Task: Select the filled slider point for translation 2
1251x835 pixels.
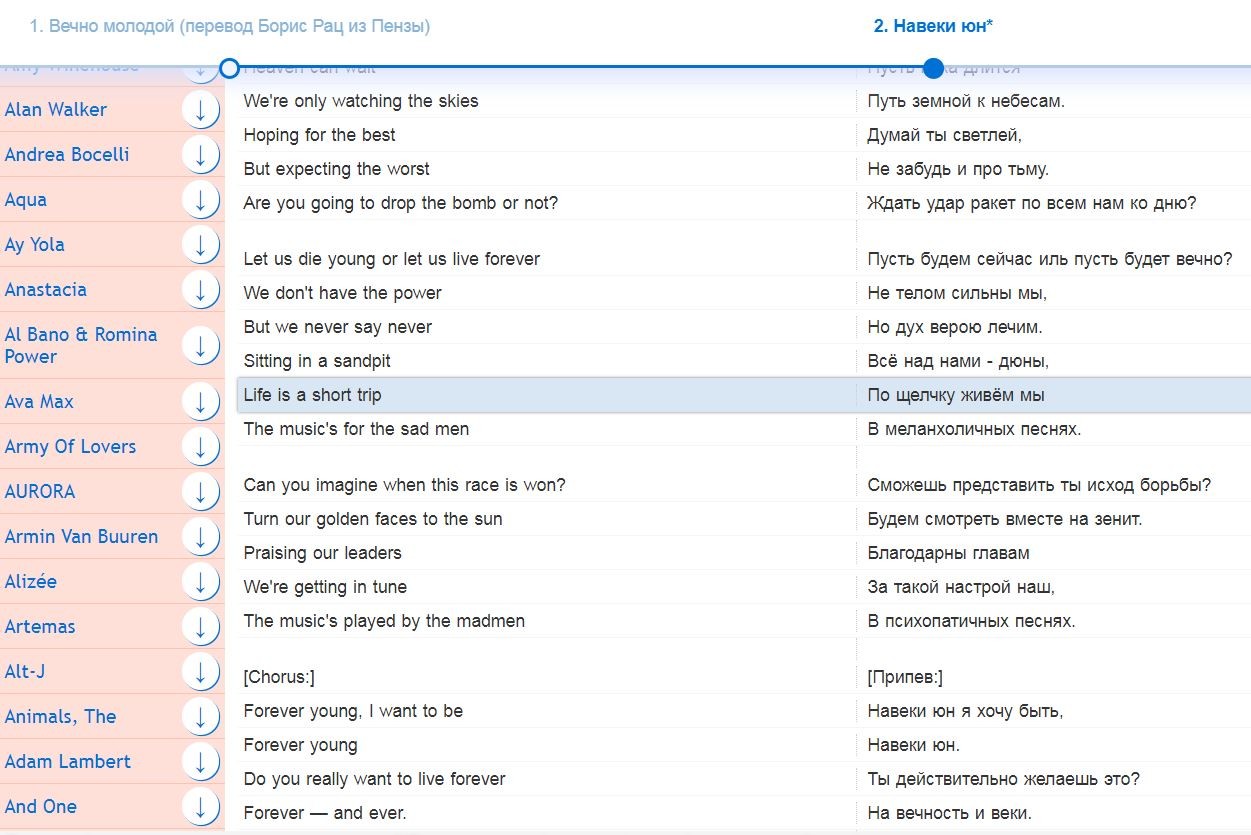Action: click(933, 68)
